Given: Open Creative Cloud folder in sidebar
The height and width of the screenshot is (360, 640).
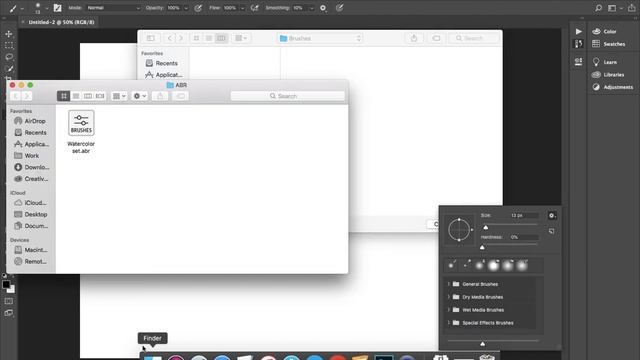Looking at the screenshot, I should coord(31,179).
